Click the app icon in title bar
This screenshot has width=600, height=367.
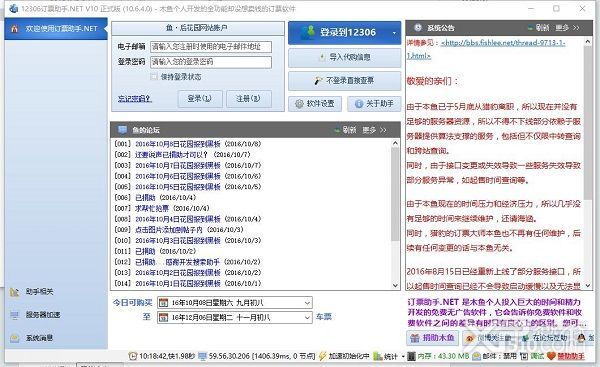13,8
